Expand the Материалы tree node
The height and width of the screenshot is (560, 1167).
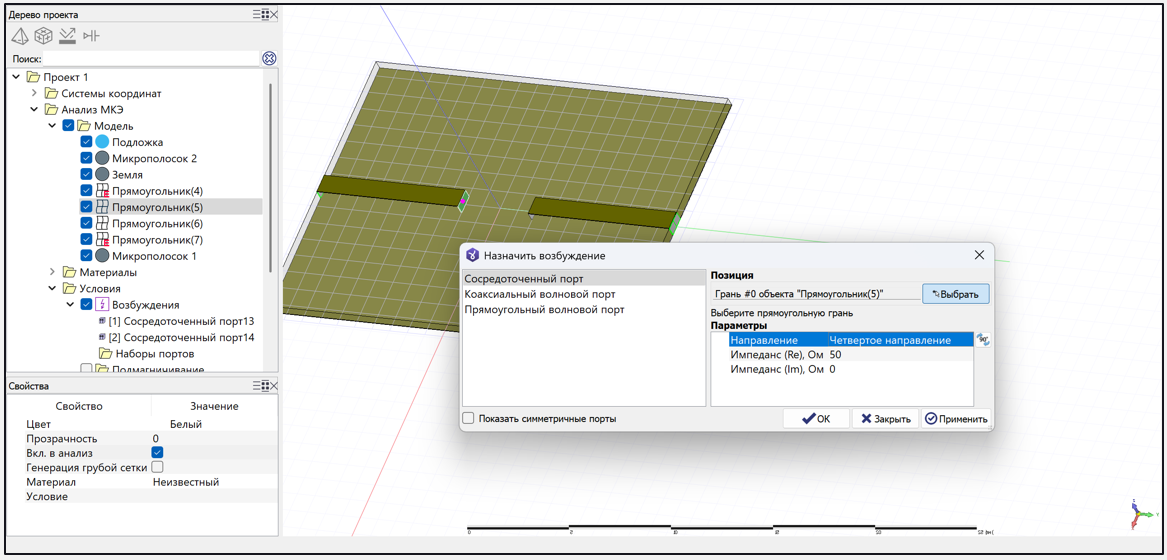tap(53, 272)
